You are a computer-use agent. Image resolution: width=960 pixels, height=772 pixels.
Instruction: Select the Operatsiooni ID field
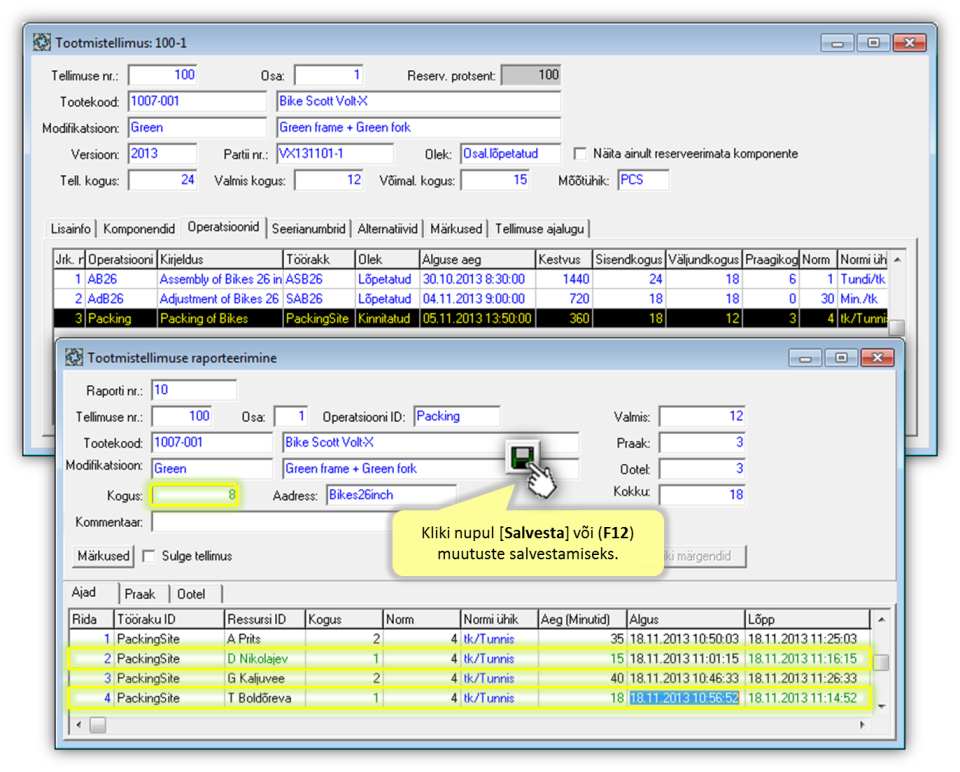click(457, 416)
